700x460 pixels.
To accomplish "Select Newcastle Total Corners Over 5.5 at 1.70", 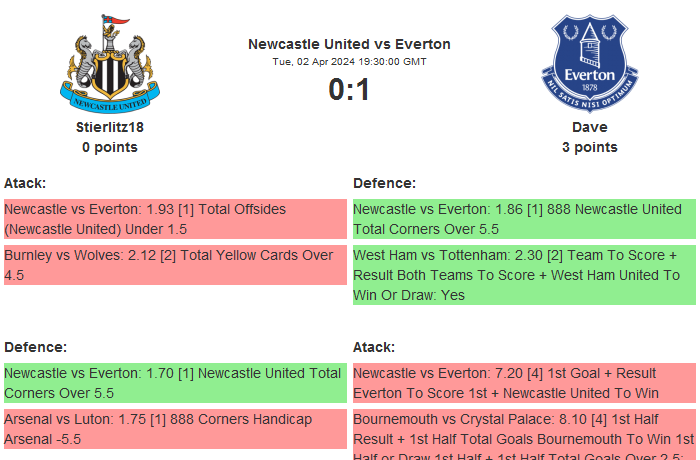I will 175,383.
